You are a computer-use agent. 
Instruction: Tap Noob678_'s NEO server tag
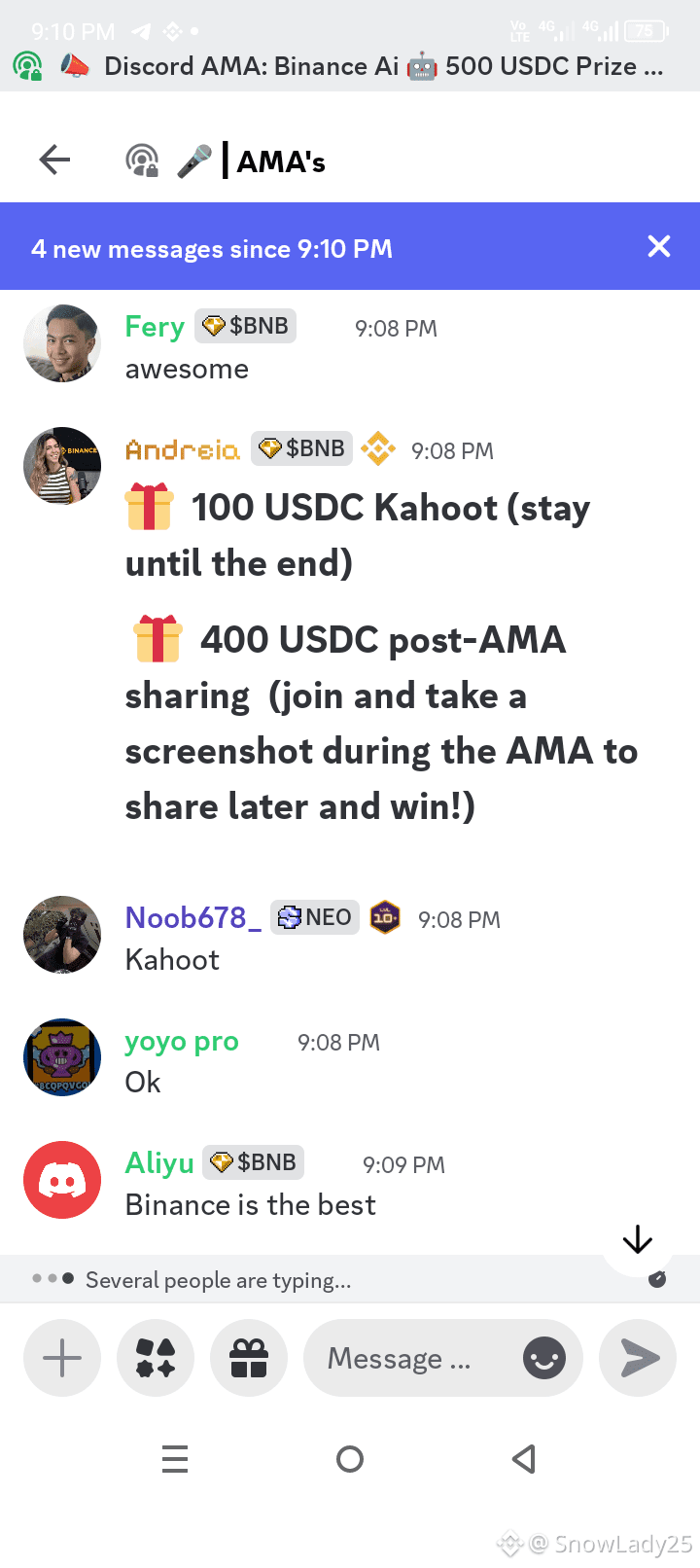[x=315, y=917]
